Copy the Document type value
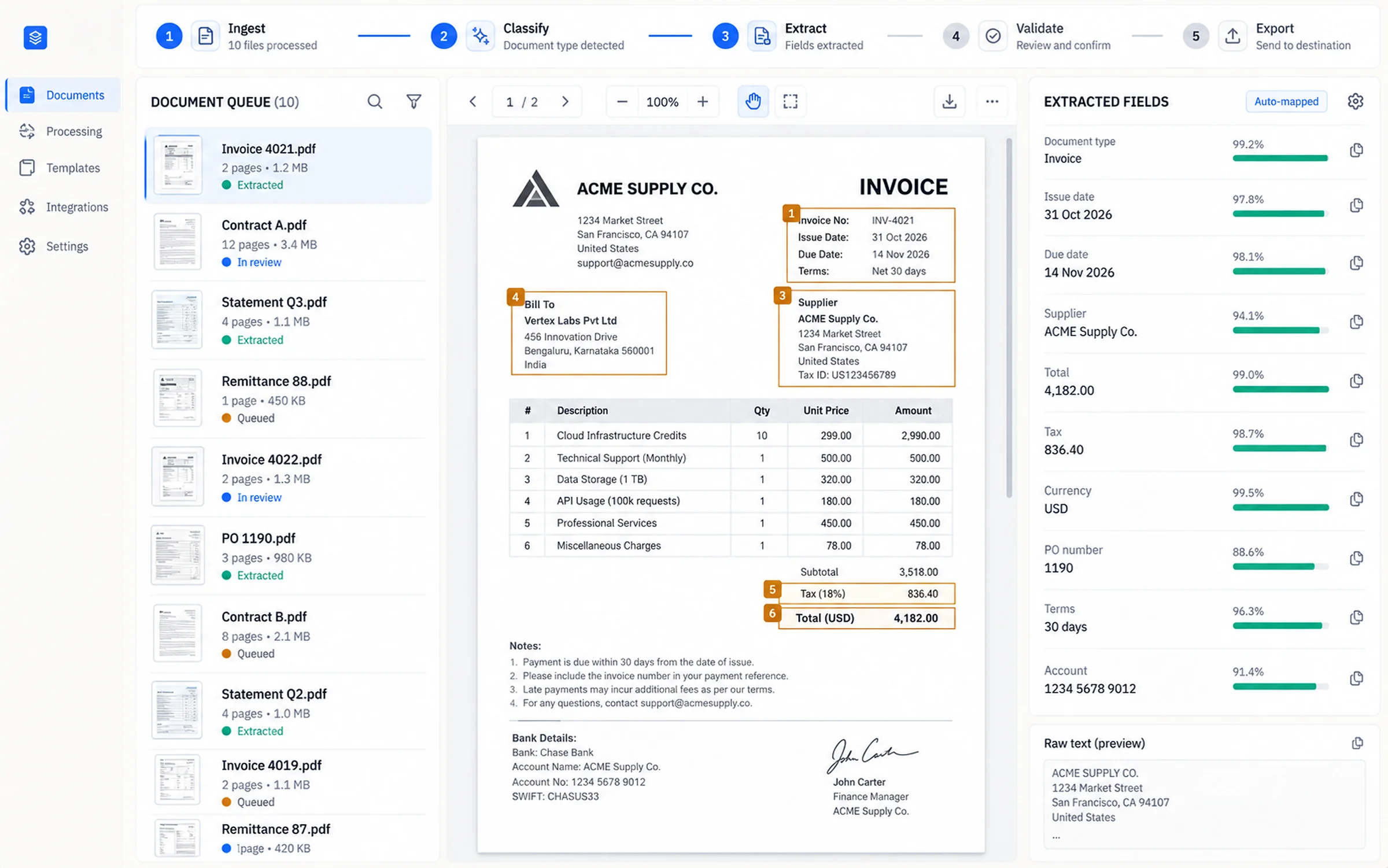The image size is (1388, 868). coord(1356,150)
